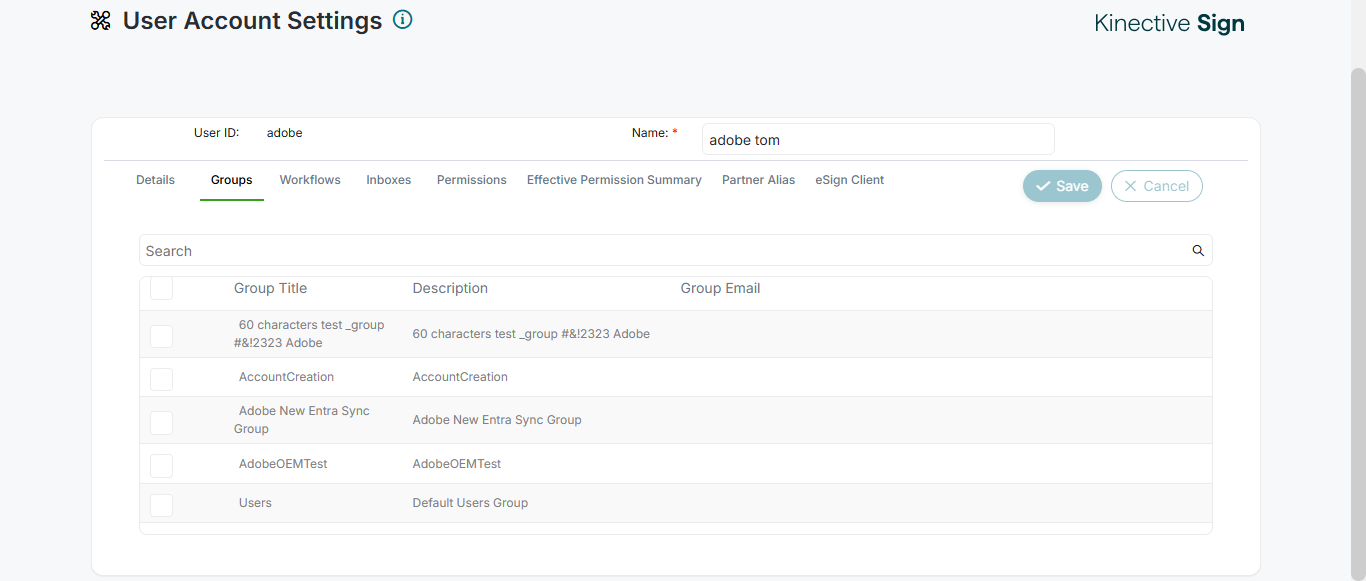Screen dimensions: 1366x581
Task: Check the AccountCreation group checkbox
Action: point(161,378)
